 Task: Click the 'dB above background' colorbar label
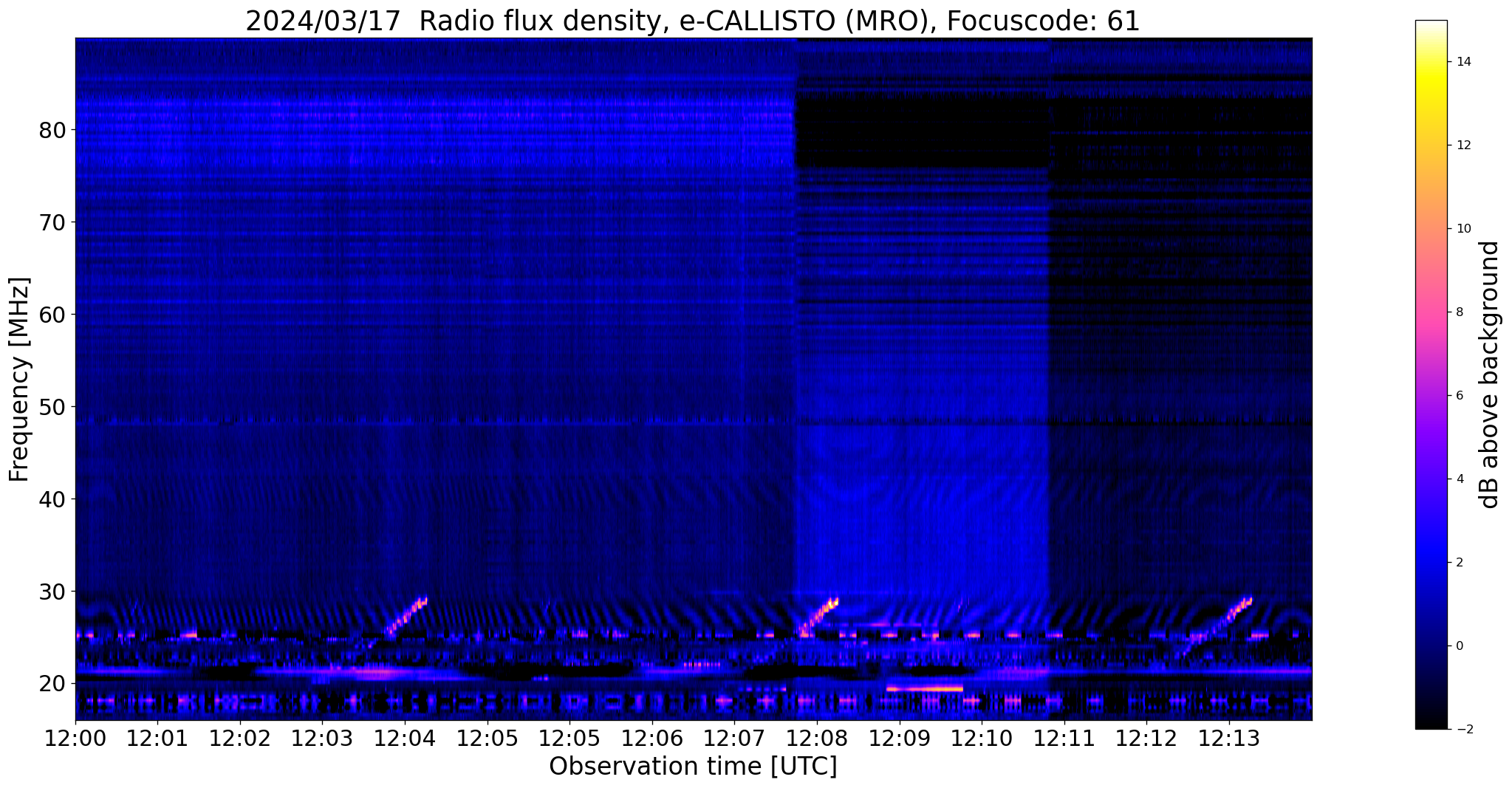tap(1490, 374)
